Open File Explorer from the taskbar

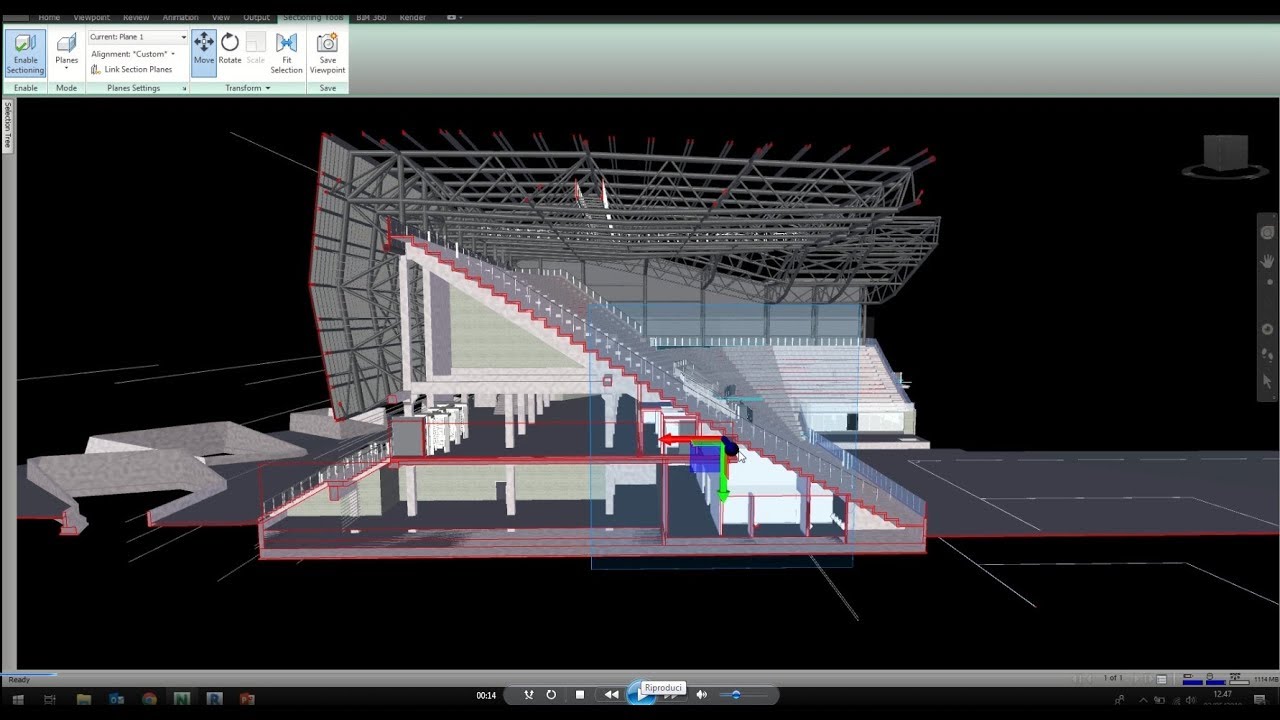tap(84, 699)
